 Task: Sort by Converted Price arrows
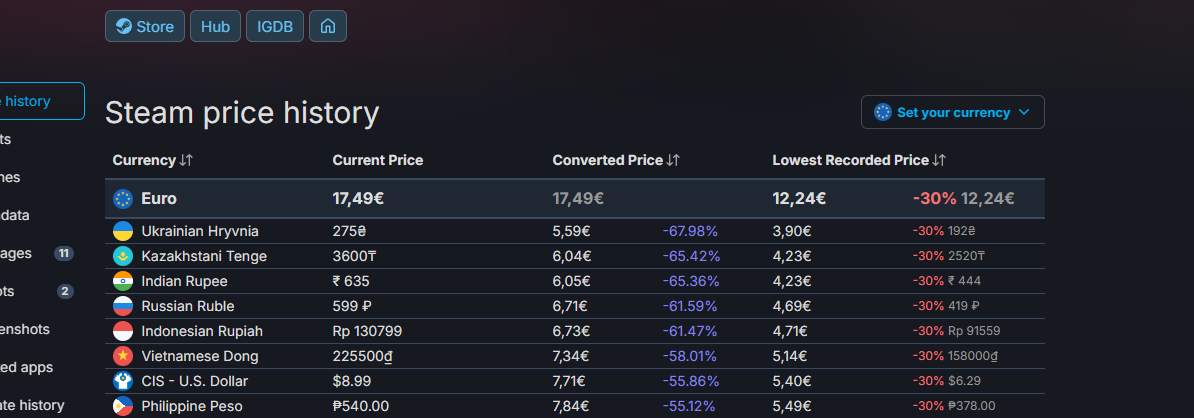coord(673,160)
